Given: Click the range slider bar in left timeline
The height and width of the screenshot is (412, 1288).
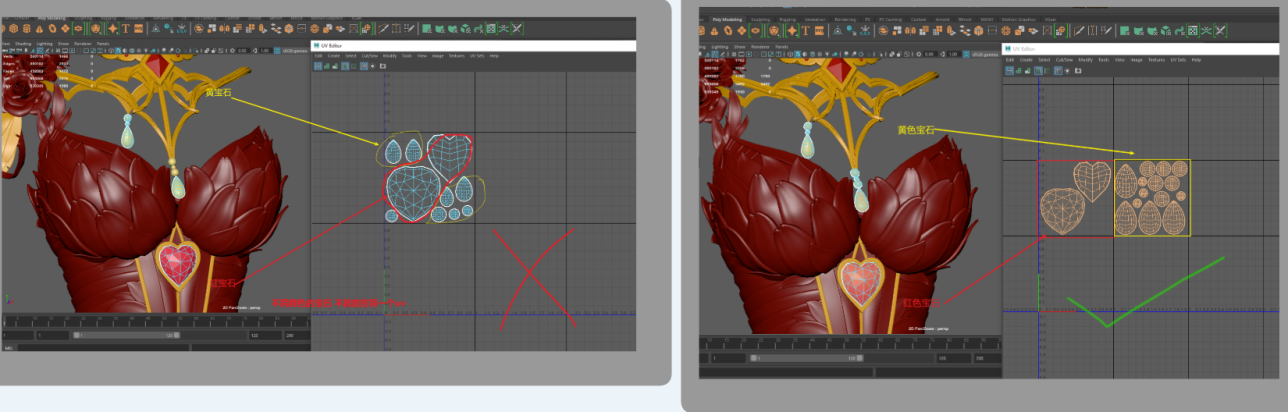Looking at the screenshot, I should point(125,335).
